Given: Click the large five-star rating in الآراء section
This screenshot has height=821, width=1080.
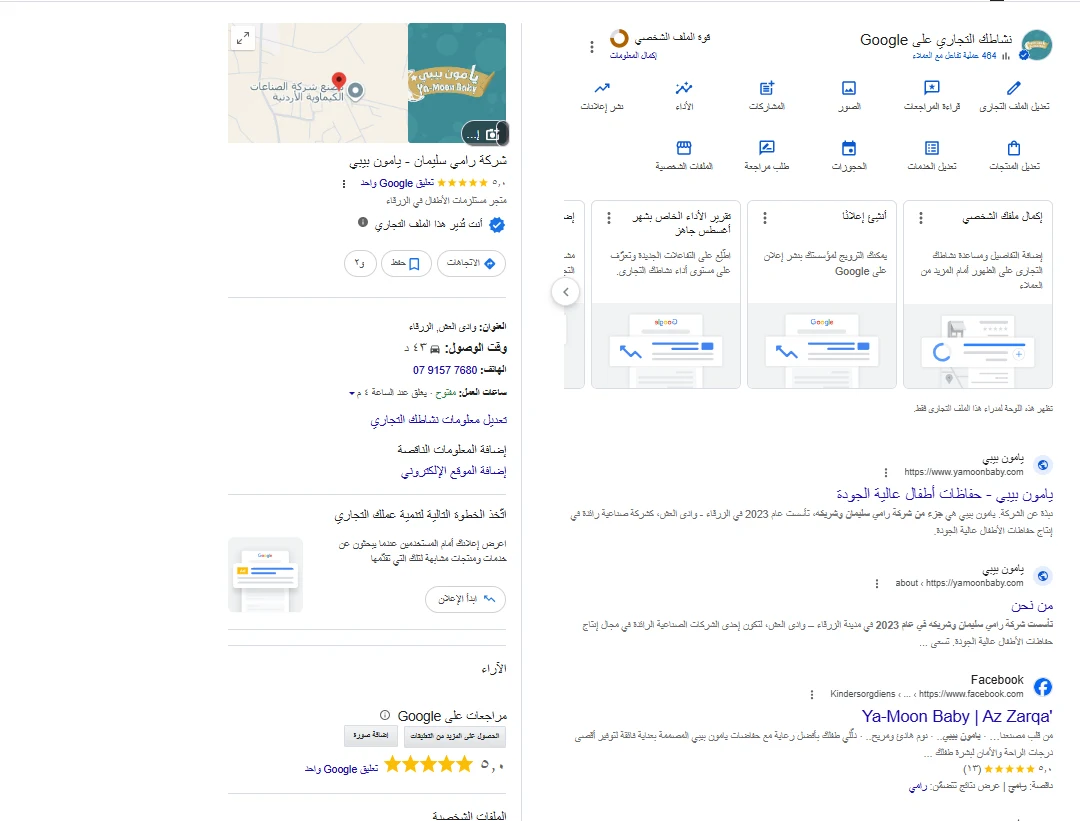Looking at the screenshot, I should [428, 764].
